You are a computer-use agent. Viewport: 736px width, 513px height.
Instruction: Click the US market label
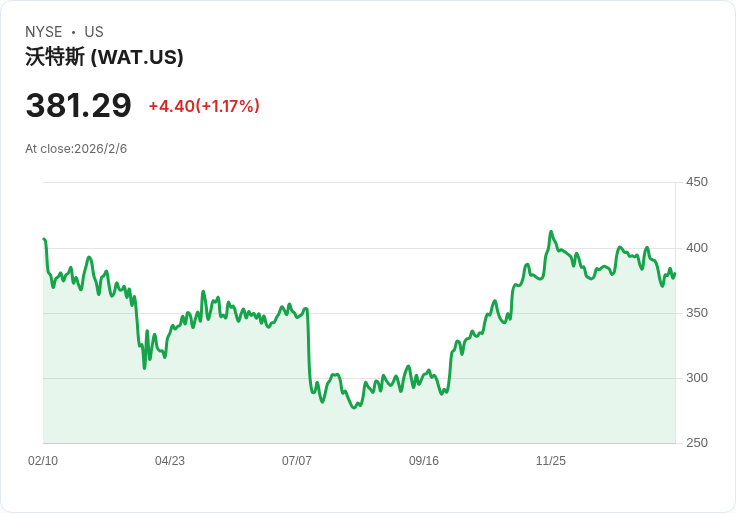coord(94,32)
